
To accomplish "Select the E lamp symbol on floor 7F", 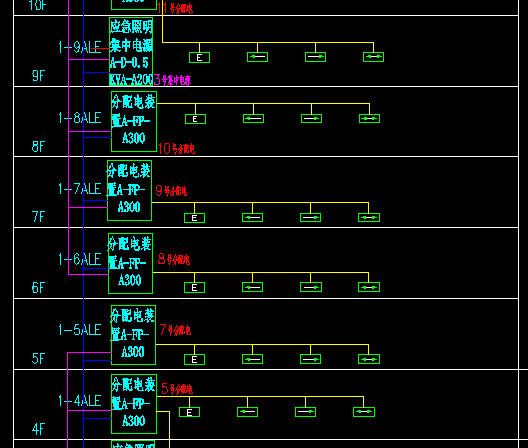I will (194, 218).
